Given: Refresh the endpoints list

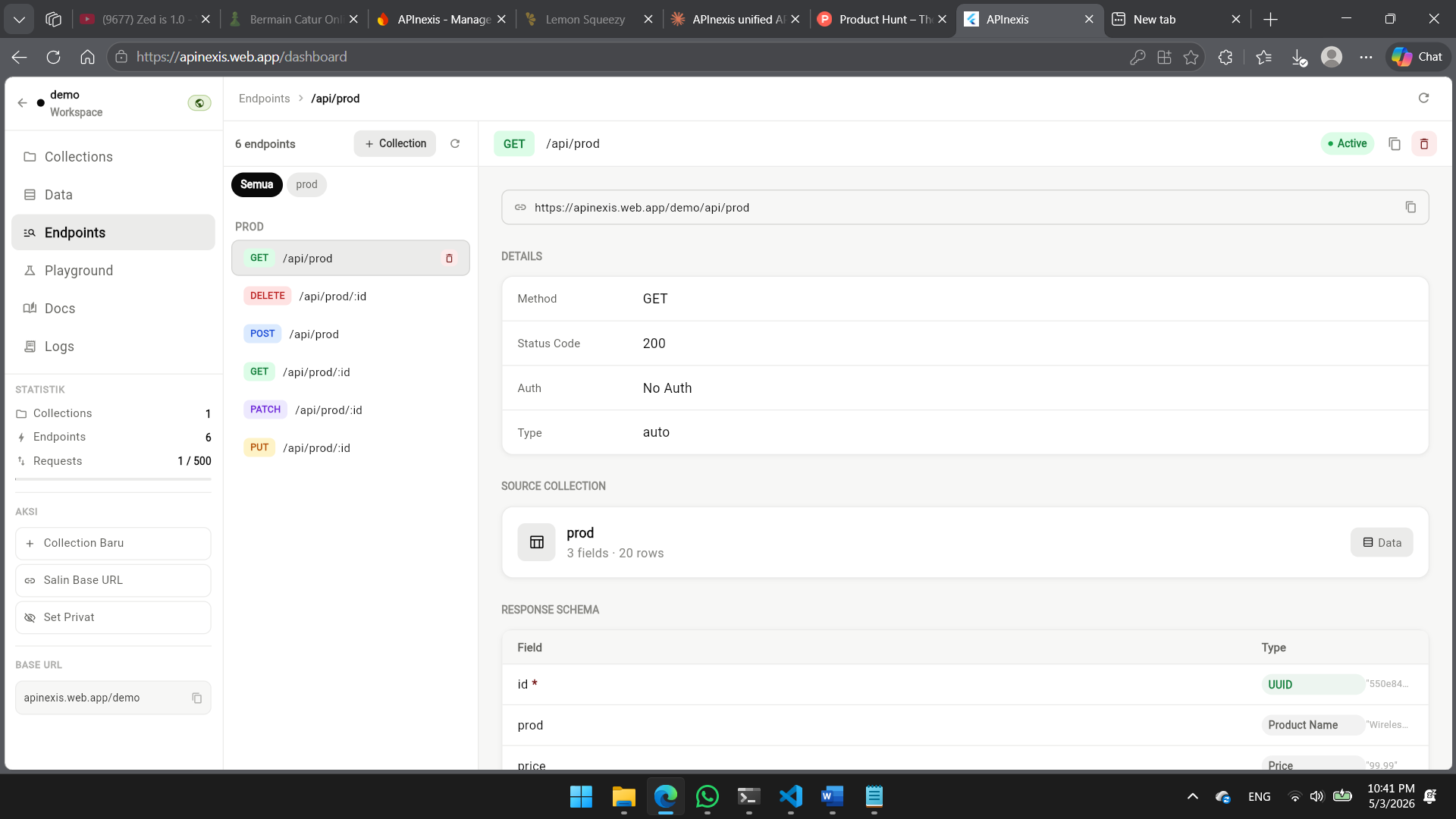Looking at the screenshot, I should [455, 143].
